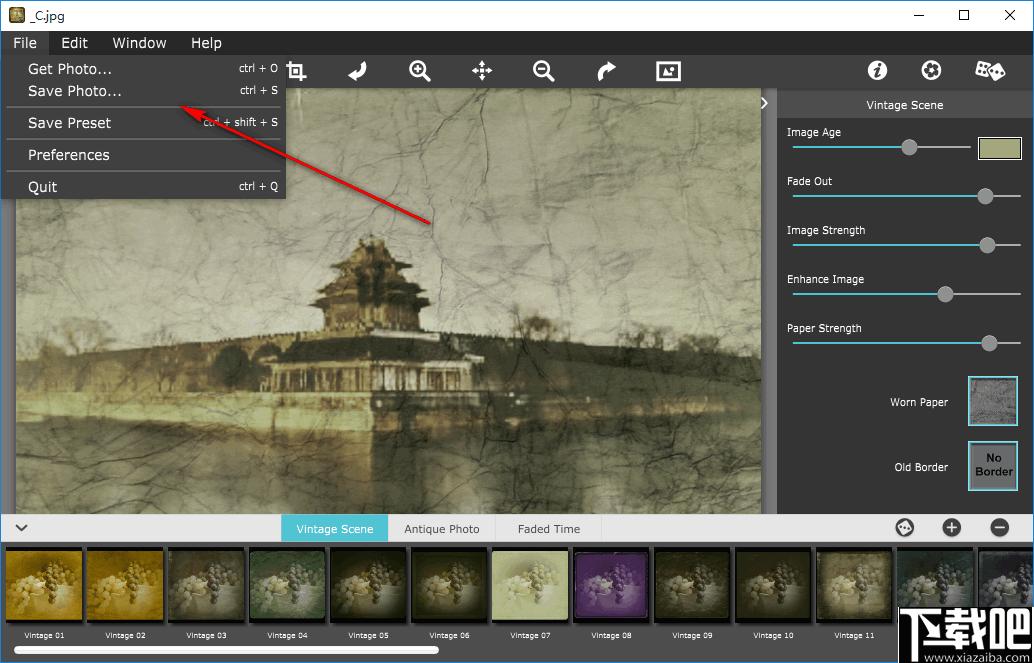
Task: Apply the Vintage 10 preset
Action: click(774, 586)
